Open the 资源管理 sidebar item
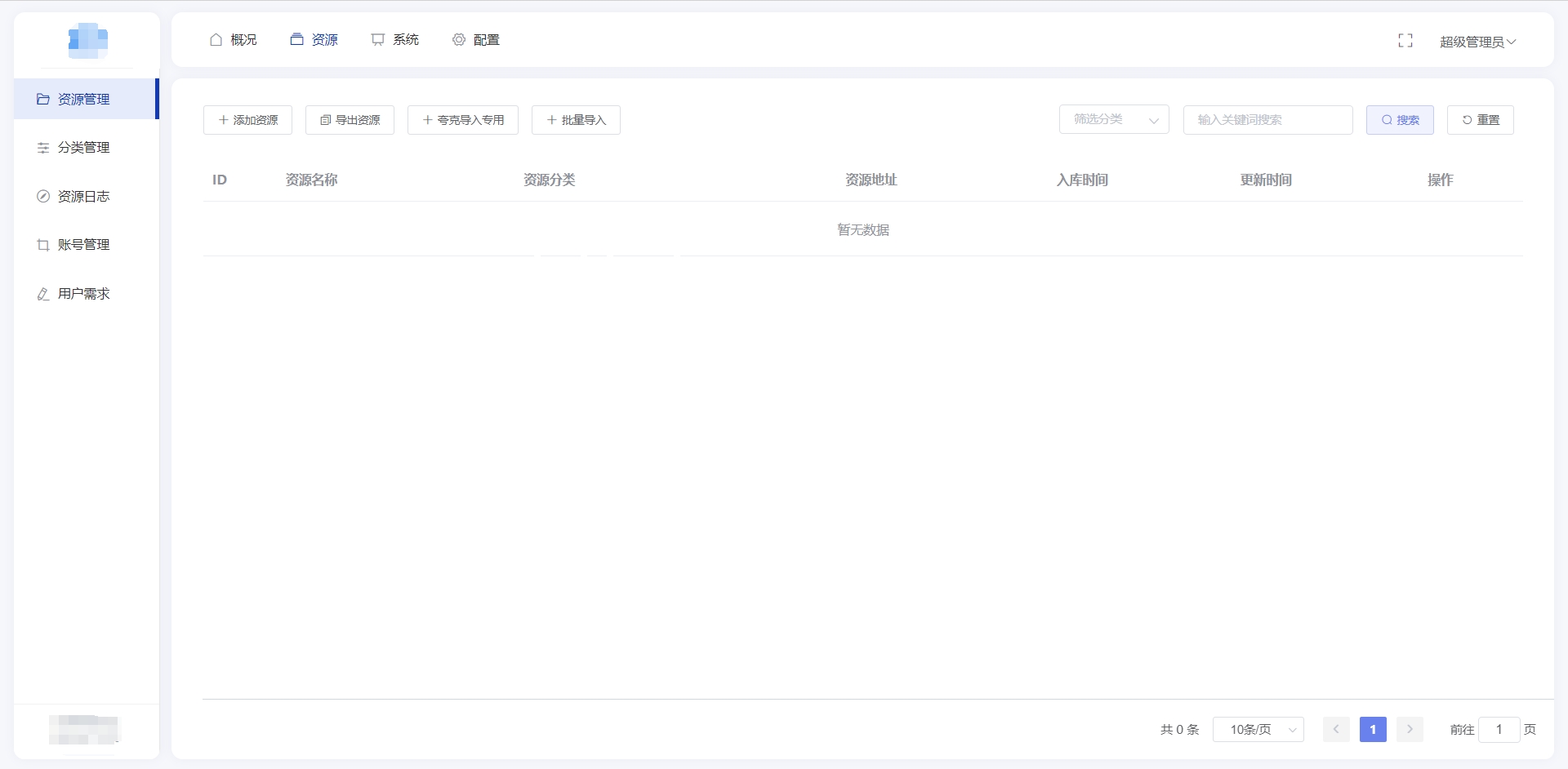The width and height of the screenshot is (1568, 769). click(x=84, y=100)
